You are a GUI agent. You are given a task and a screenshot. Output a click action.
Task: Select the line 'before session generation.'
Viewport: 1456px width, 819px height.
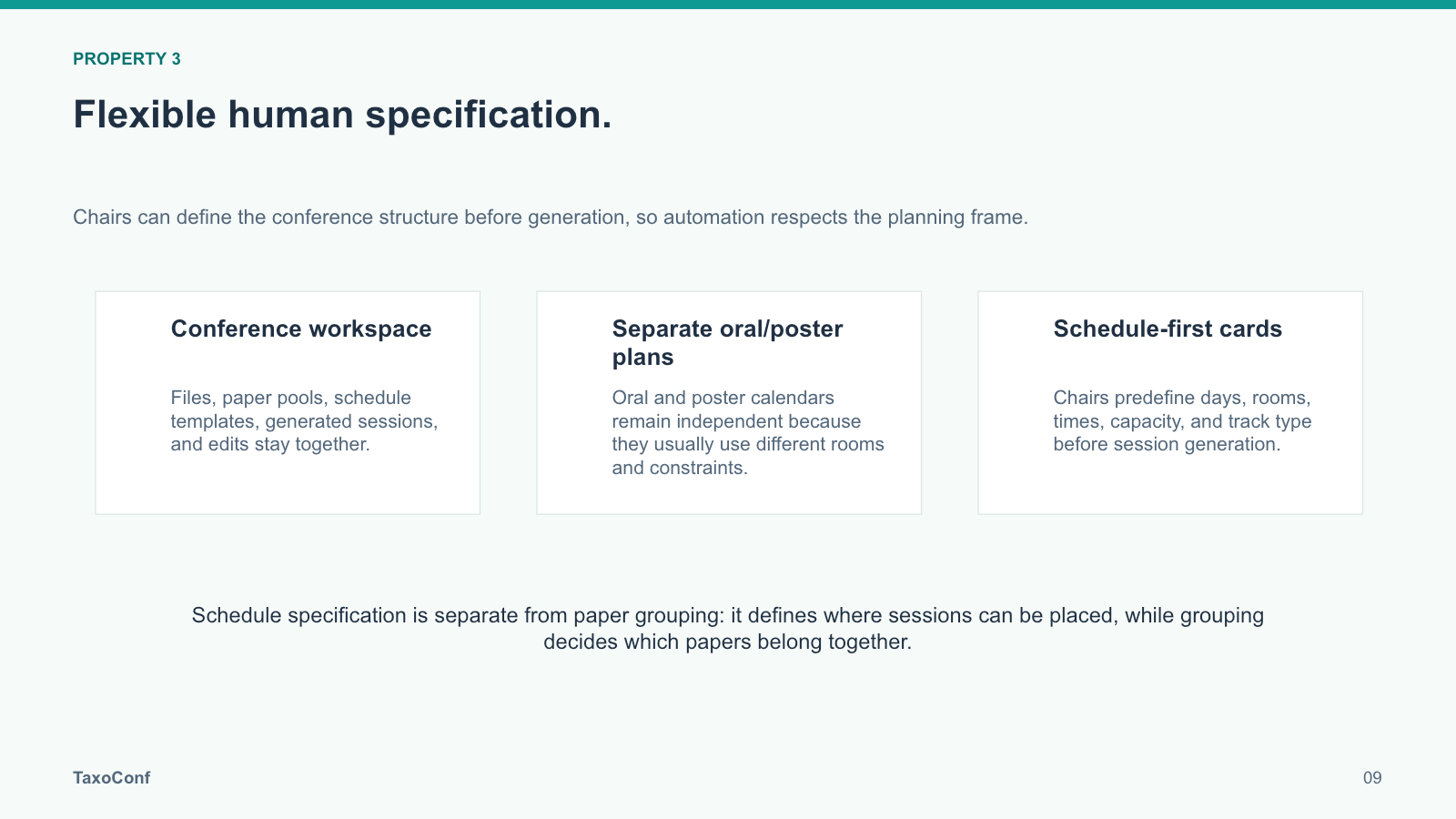1168,444
